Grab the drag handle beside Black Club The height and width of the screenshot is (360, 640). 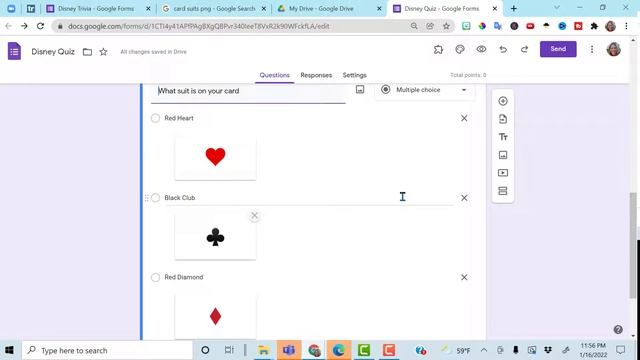click(147, 198)
